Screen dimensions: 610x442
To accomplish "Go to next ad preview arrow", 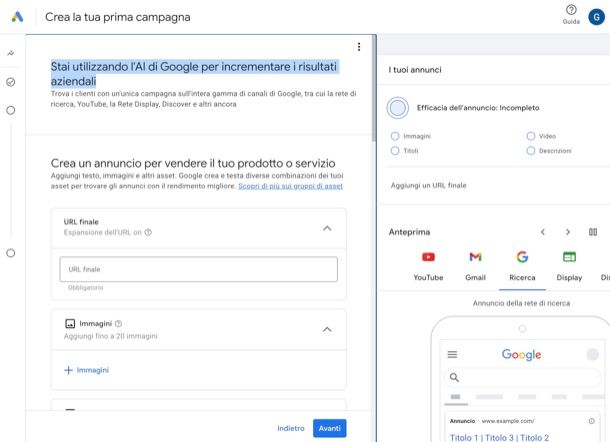I will (568, 232).
